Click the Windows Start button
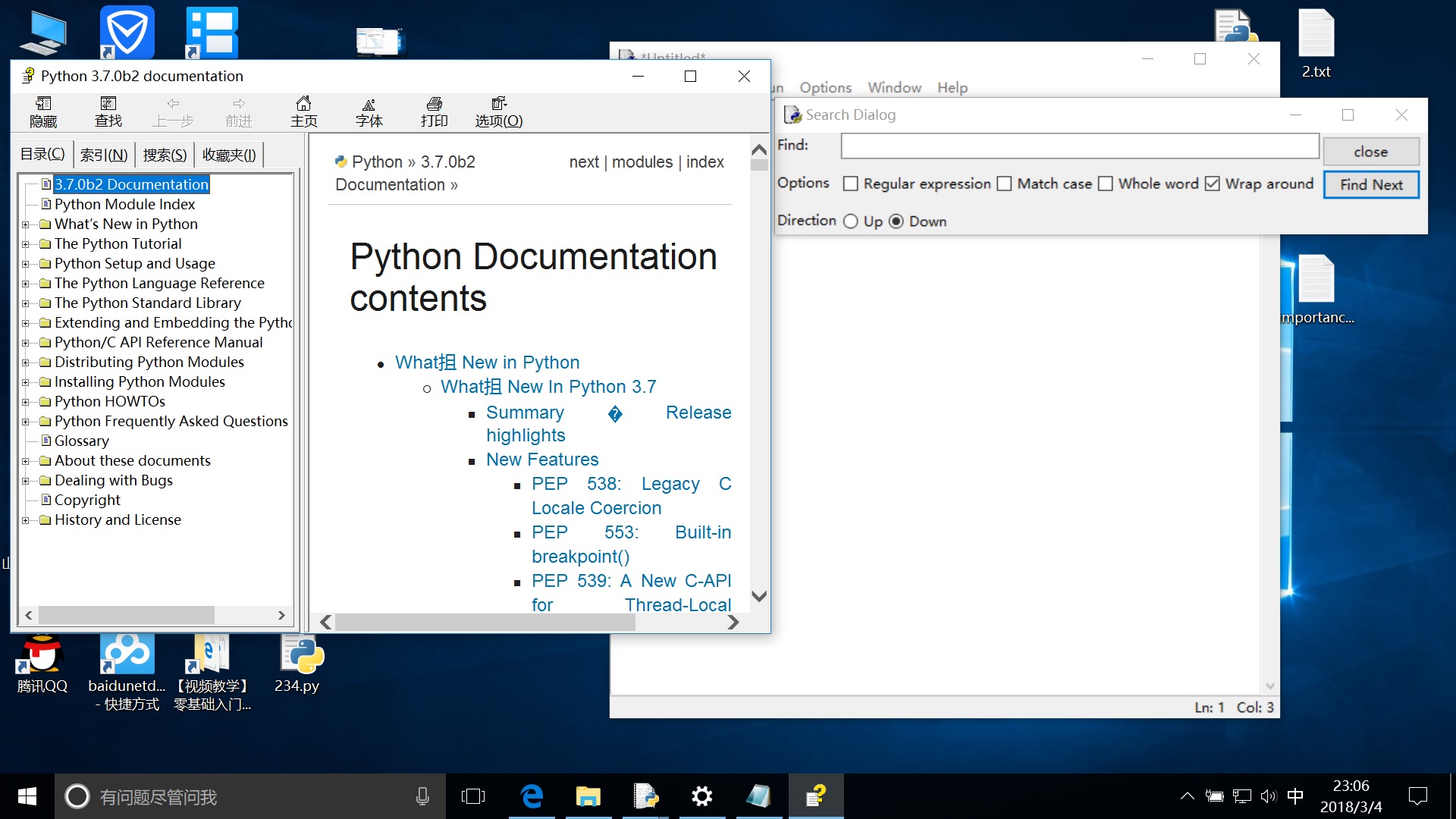This screenshot has height=819, width=1456. pyautogui.click(x=27, y=796)
